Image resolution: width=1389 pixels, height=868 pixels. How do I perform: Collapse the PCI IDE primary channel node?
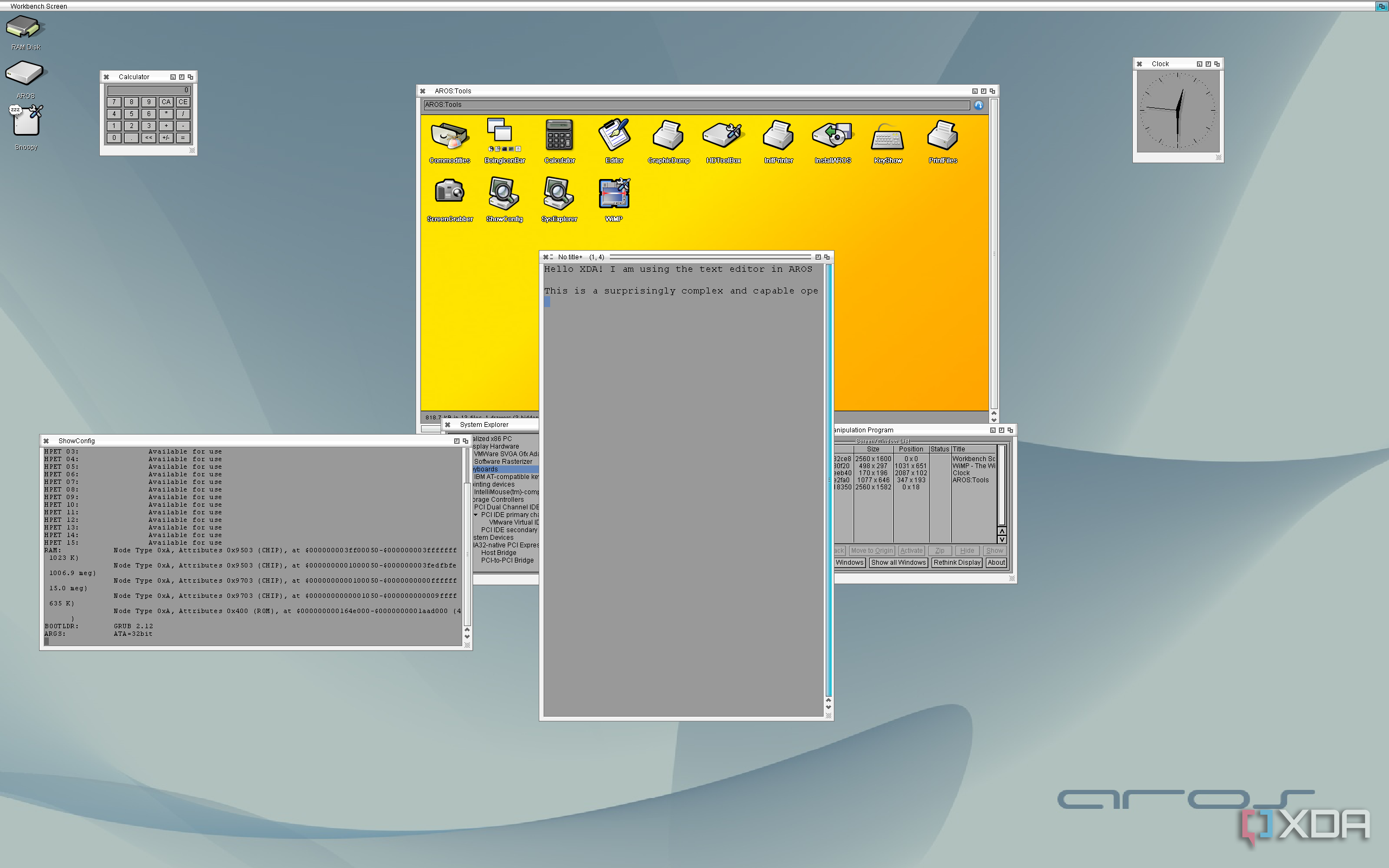click(476, 515)
